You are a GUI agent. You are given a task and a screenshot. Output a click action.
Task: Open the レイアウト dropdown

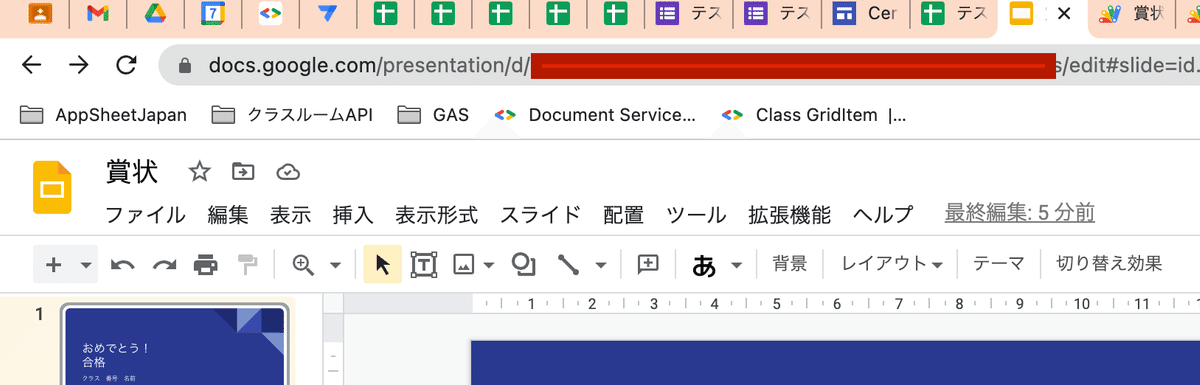892,264
